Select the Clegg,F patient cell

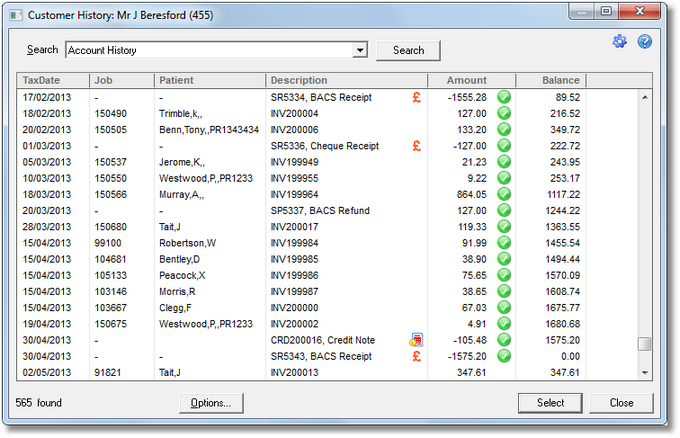pos(175,308)
